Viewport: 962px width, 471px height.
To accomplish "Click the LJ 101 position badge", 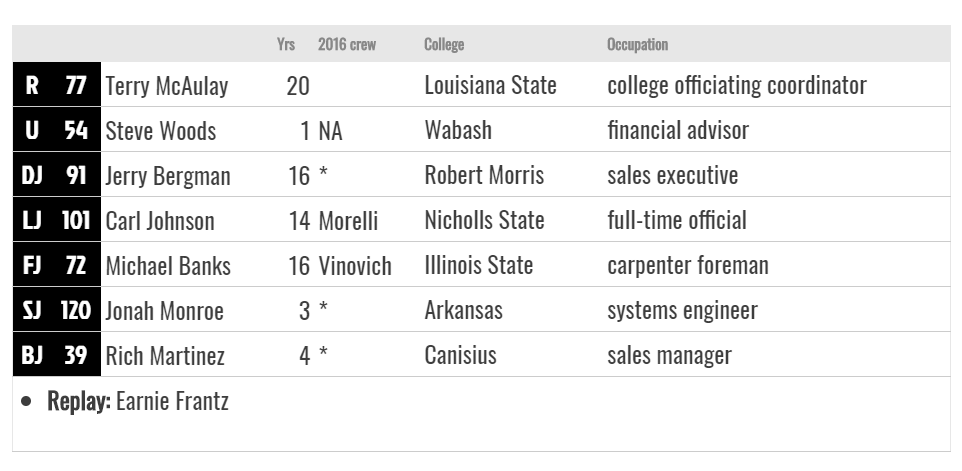I will pos(56,220).
